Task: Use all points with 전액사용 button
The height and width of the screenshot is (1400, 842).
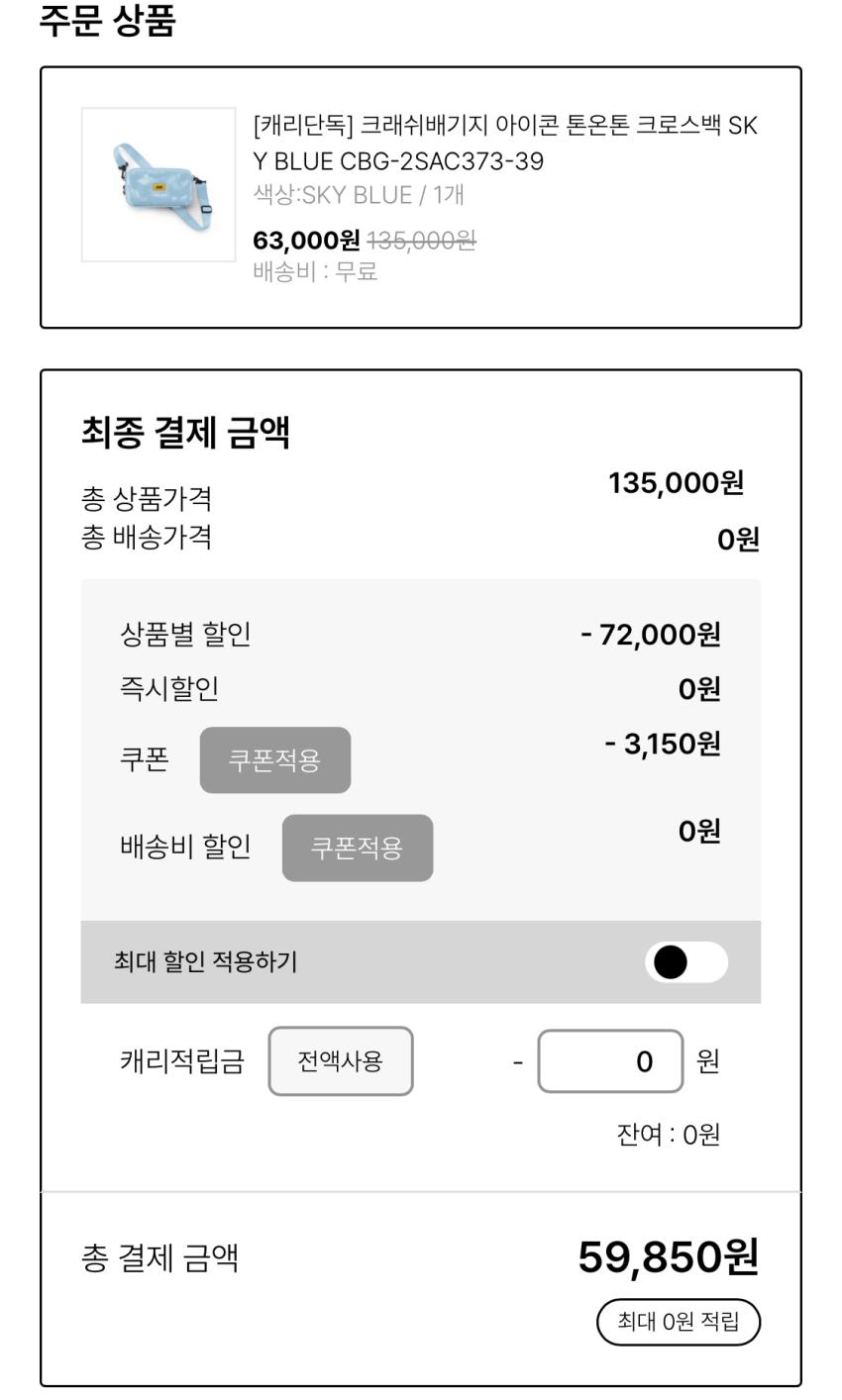Action: (x=341, y=1061)
